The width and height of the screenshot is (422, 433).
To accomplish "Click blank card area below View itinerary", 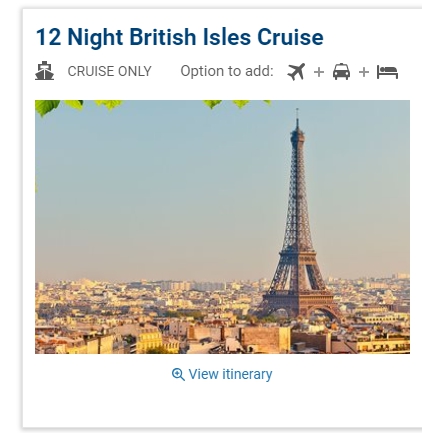I will (222, 405).
